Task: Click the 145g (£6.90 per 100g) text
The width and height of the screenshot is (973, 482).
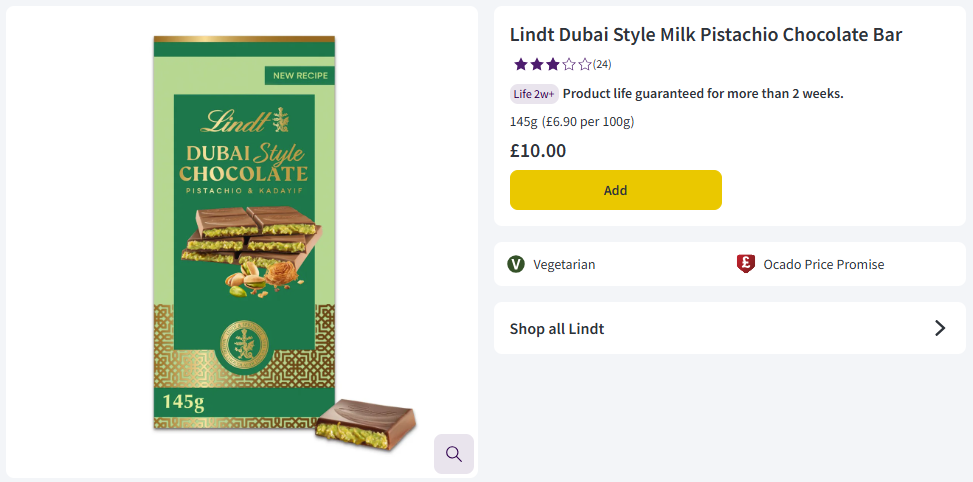Action: coord(572,122)
